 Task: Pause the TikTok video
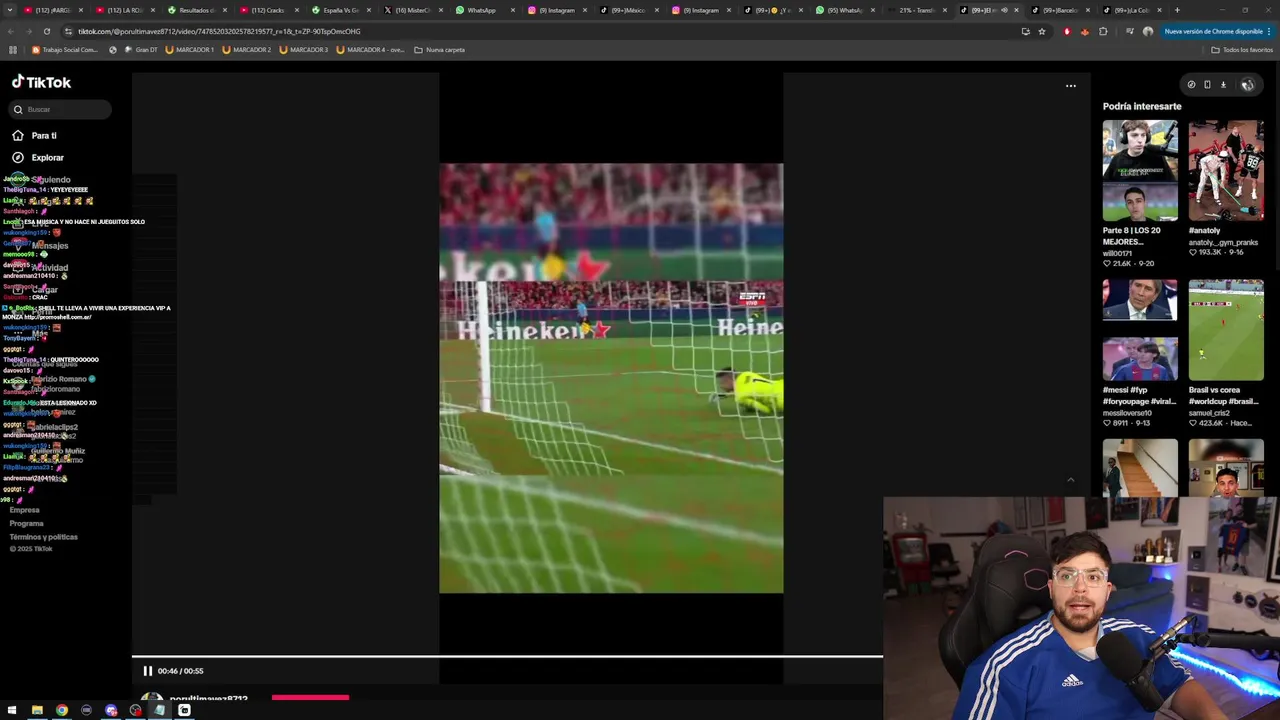coord(147,671)
